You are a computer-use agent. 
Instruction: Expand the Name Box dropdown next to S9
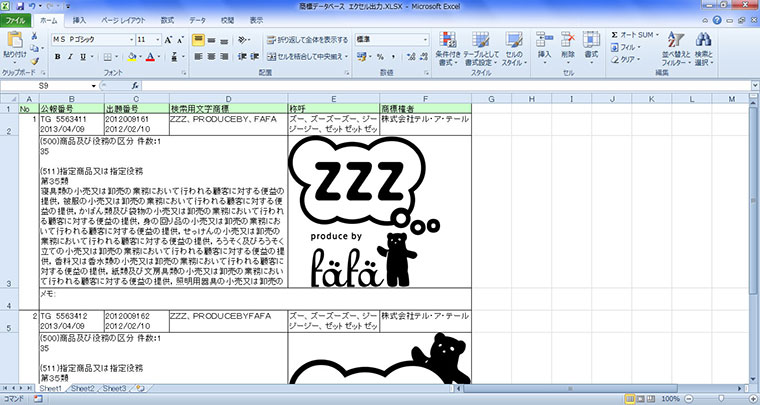point(94,86)
